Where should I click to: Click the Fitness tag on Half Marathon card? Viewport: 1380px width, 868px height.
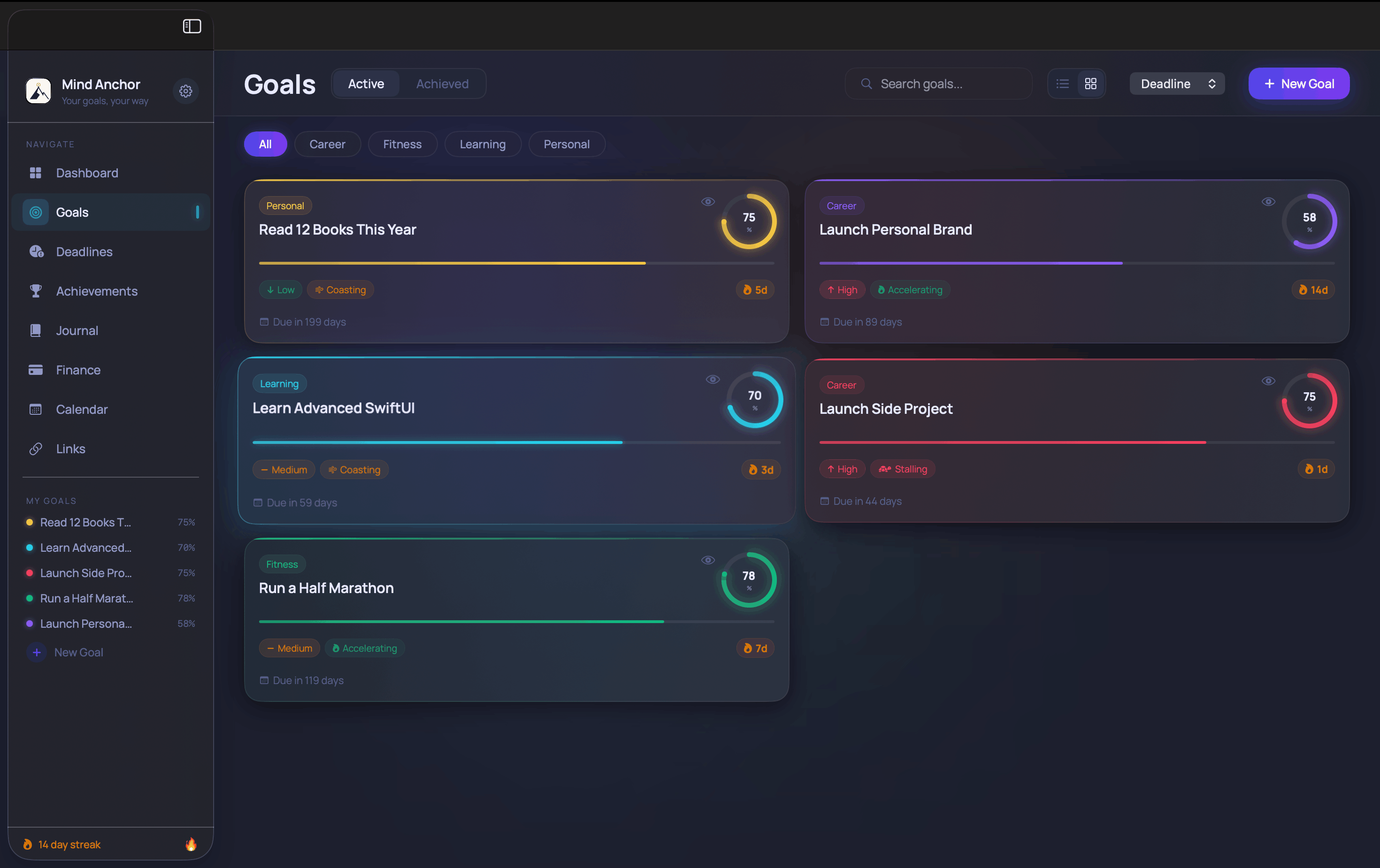pos(282,564)
